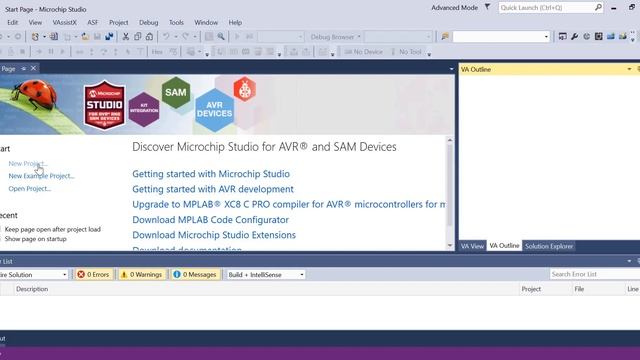Toggle the 0 Errors filter button
The image size is (640, 360).
click(93, 275)
